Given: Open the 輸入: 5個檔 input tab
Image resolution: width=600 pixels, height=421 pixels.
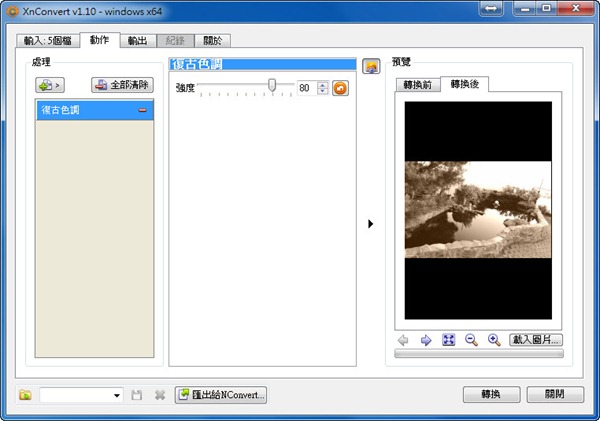Looking at the screenshot, I should point(48,41).
